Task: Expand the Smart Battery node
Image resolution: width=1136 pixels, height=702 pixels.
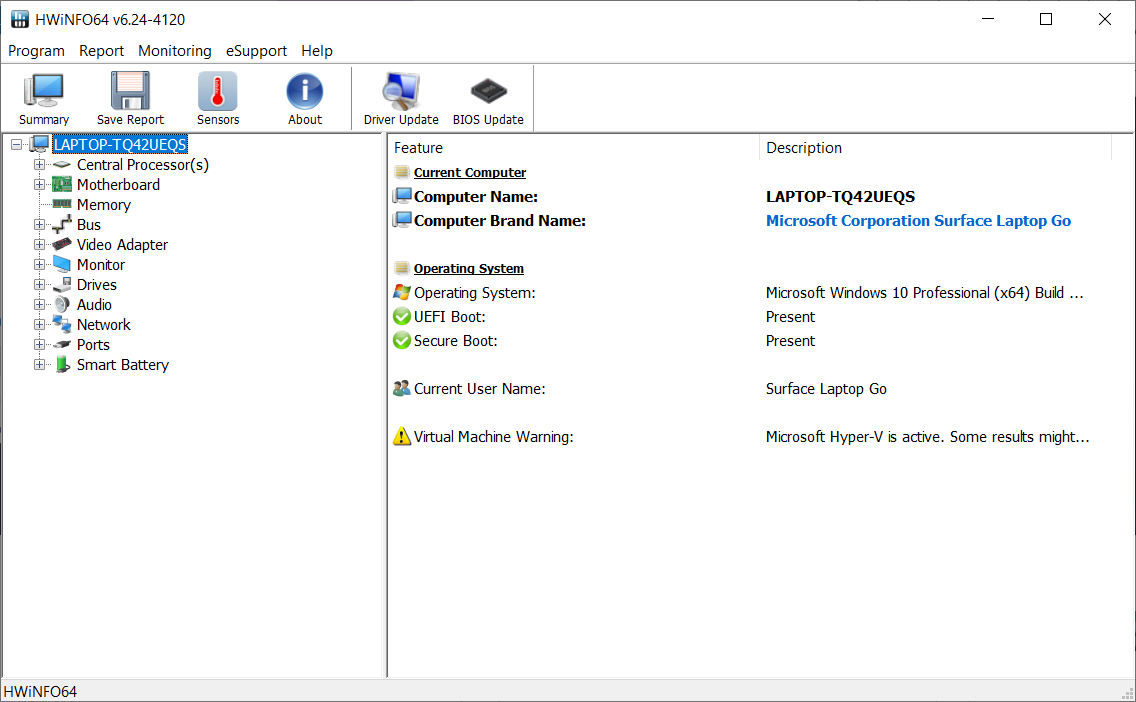Action: [x=40, y=364]
